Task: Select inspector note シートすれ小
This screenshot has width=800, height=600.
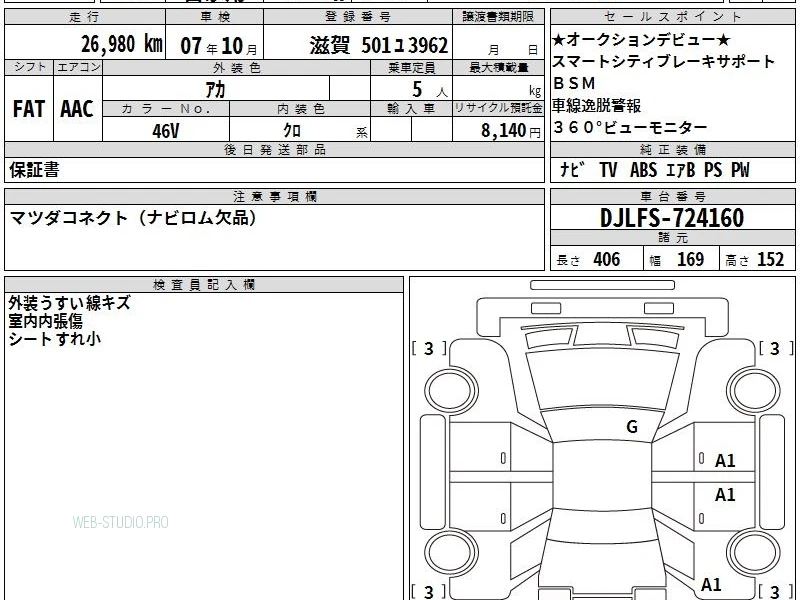Action: click(55, 339)
